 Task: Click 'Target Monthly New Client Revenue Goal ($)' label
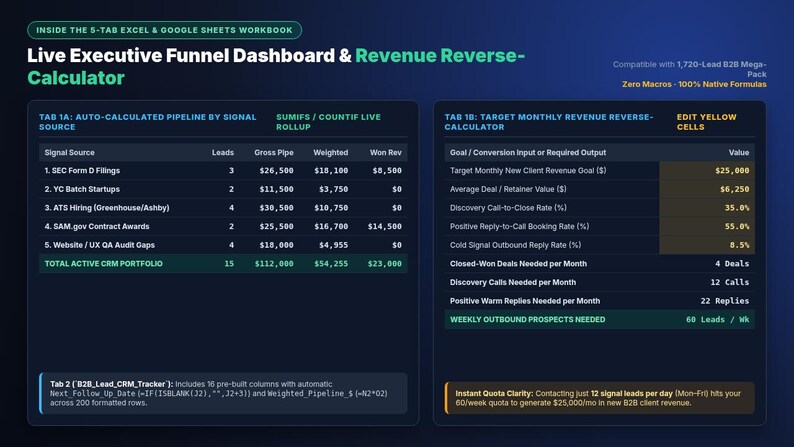pos(528,171)
